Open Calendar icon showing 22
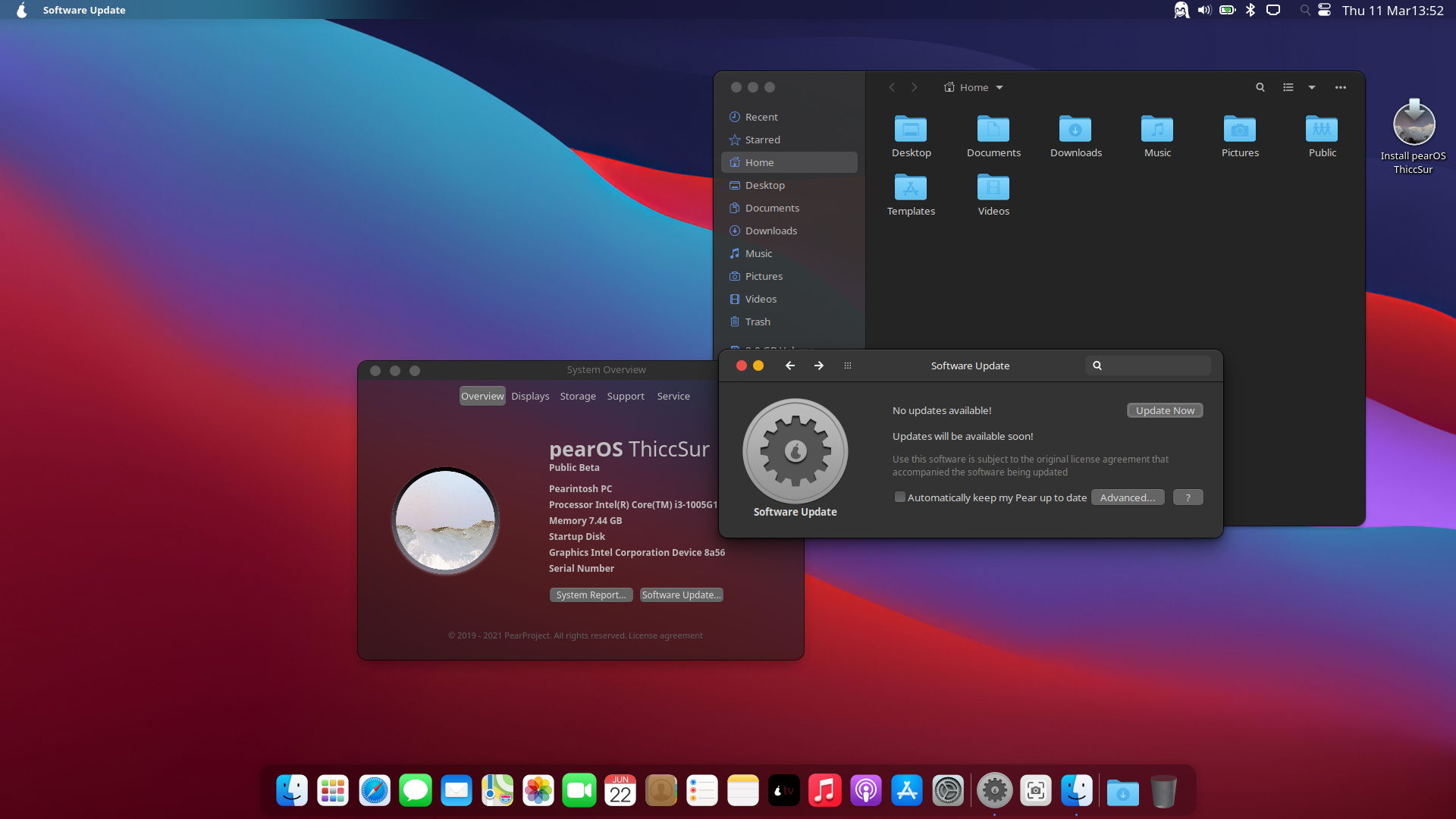Screen dimensions: 1456x819 [x=620, y=791]
